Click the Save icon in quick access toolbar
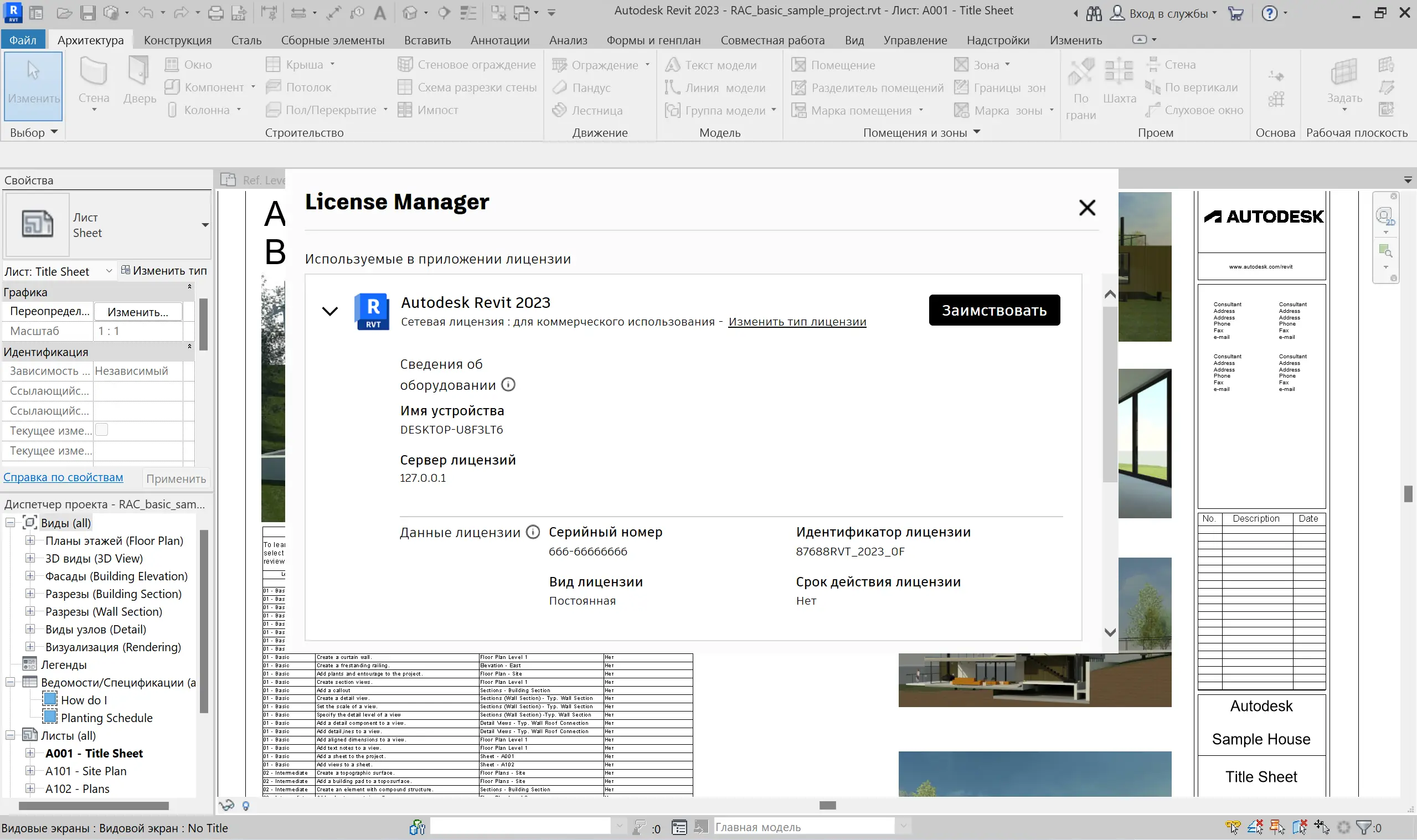The height and width of the screenshot is (840, 1417). click(x=87, y=13)
